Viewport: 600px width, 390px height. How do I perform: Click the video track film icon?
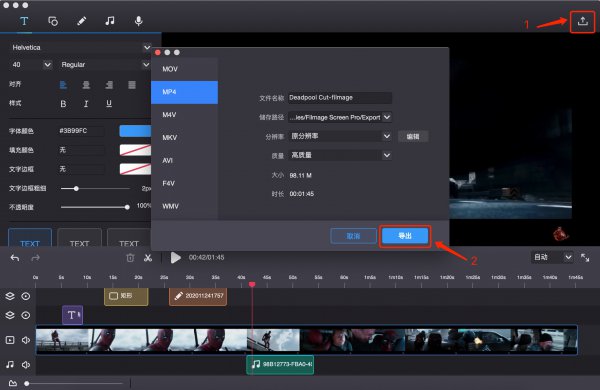[10, 340]
